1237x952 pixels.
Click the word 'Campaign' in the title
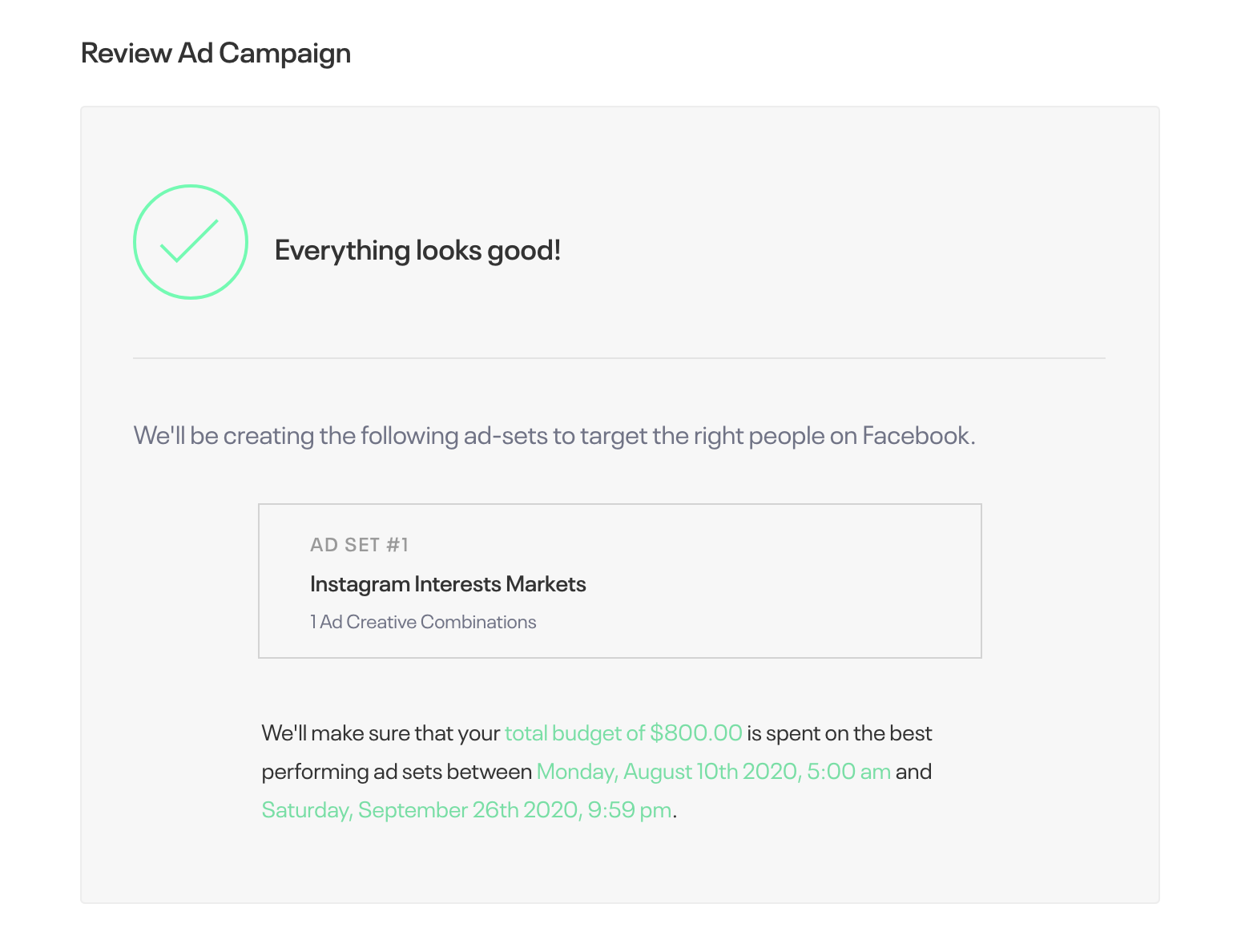pyautogui.click(x=284, y=54)
